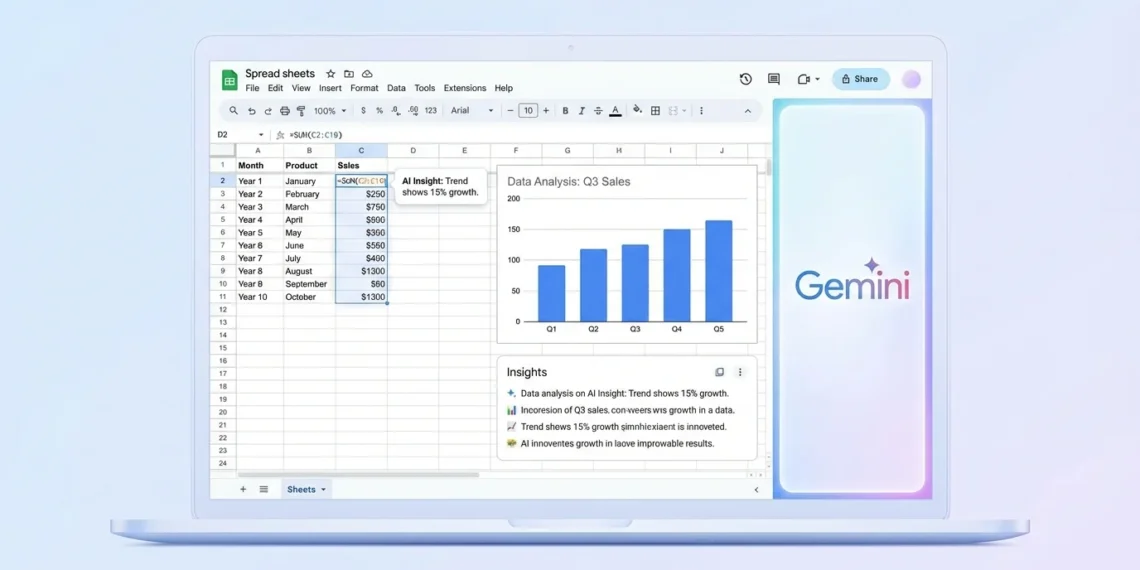Redo the last action
This screenshot has height=570, width=1140.
(268, 111)
